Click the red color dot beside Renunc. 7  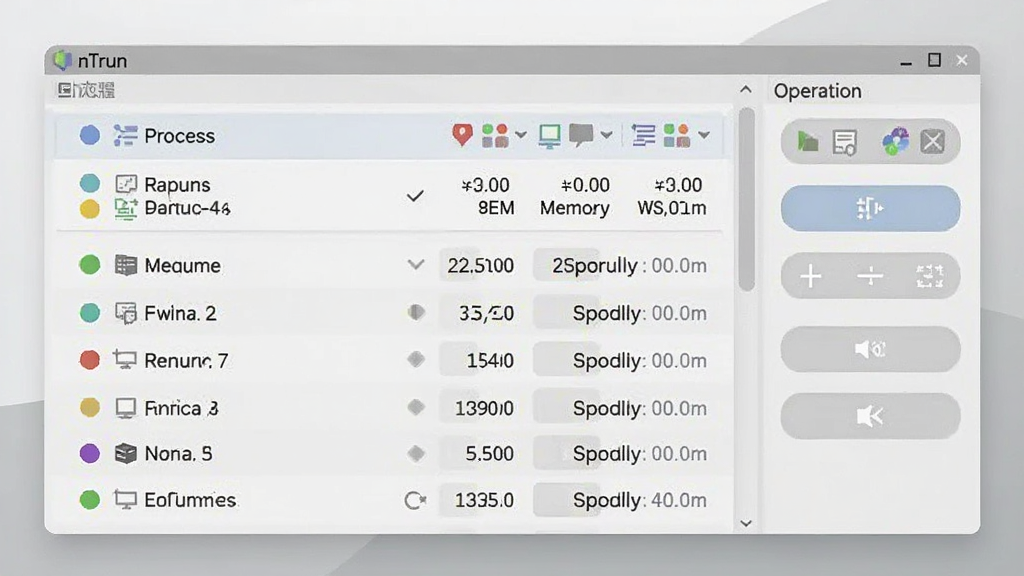pos(89,360)
